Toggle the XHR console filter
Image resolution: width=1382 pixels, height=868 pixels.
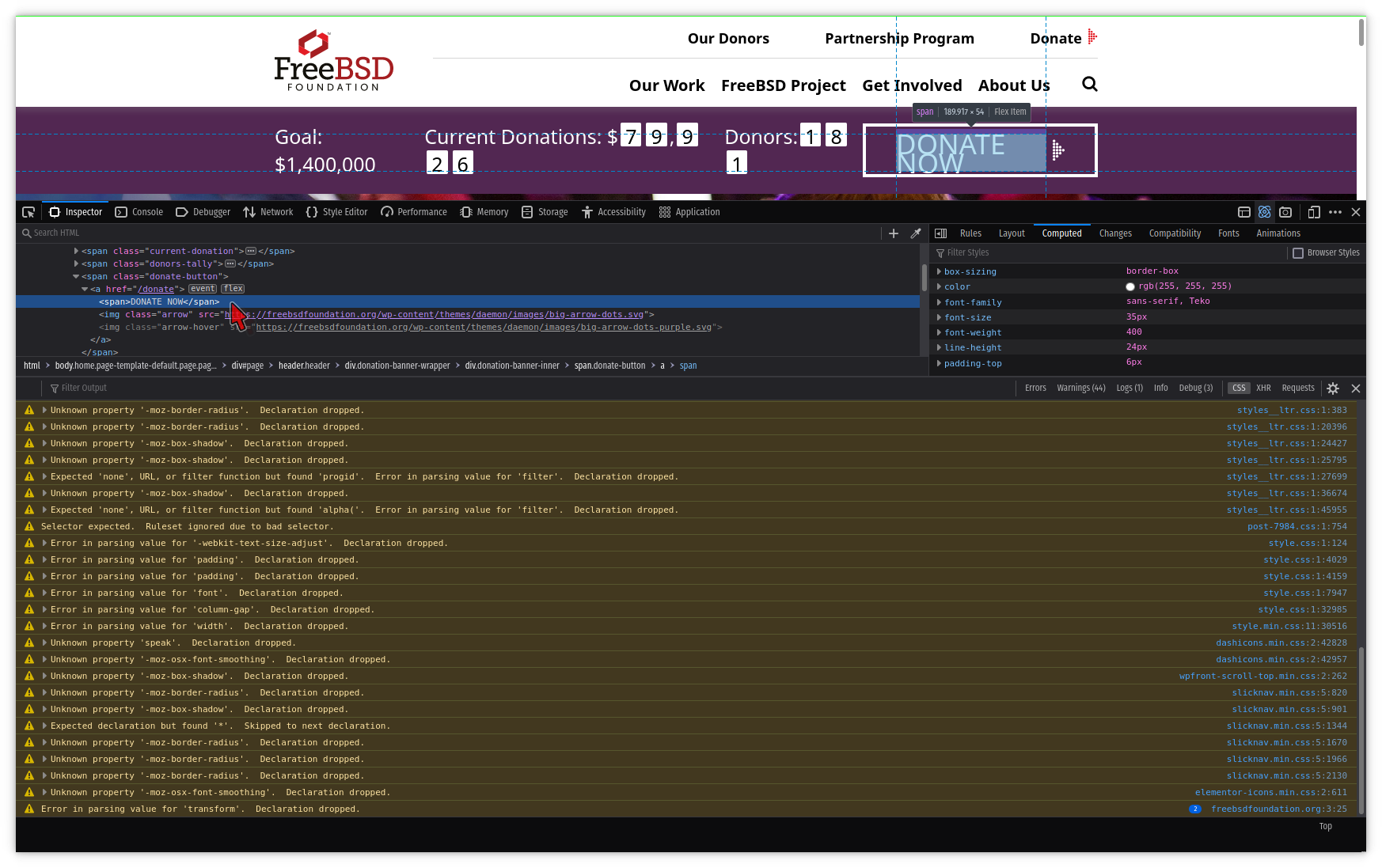pyautogui.click(x=1263, y=389)
